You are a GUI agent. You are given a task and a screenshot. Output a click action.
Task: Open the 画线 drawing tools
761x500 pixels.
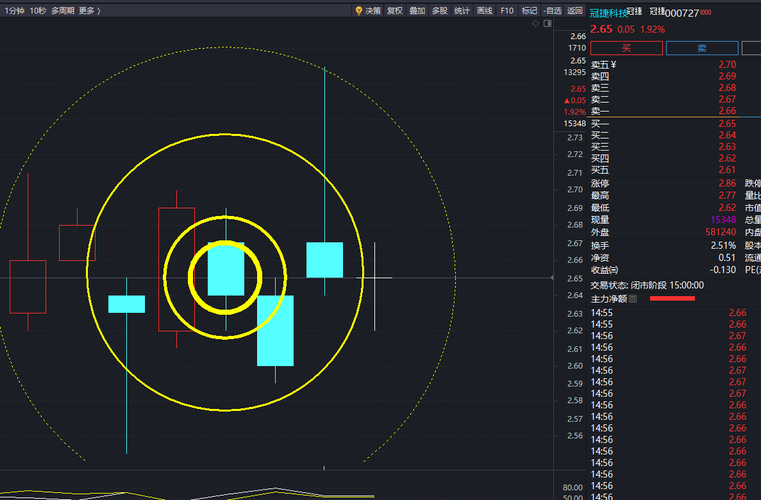click(x=485, y=11)
